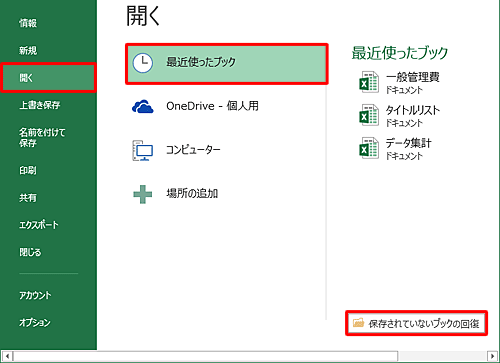Open 共有 in the sidebar

[28, 198]
